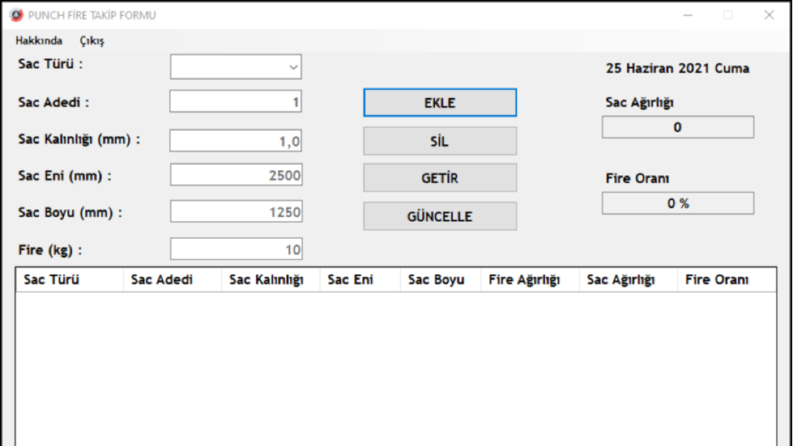793x446 pixels.
Task: Edit the Sac Kalınlığı (mm) field
Action: click(x=236, y=141)
